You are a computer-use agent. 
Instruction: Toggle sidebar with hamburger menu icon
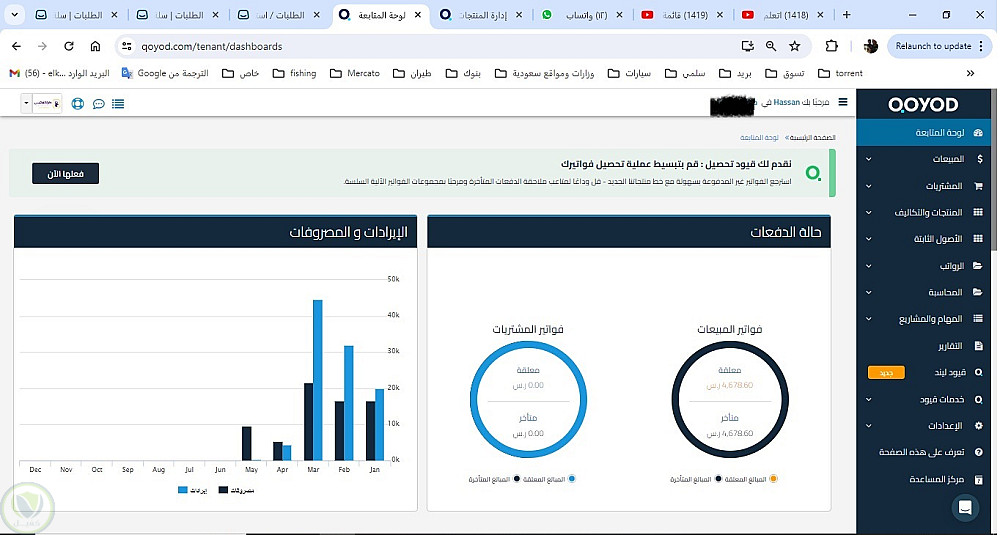[x=843, y=102]
